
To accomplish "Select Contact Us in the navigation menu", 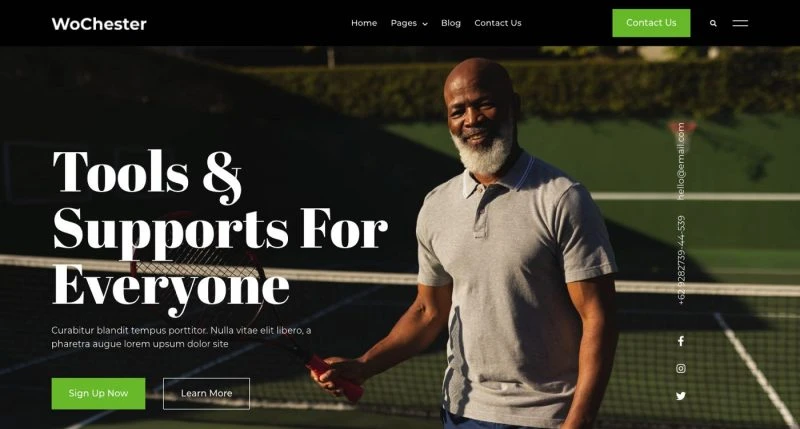I will point(497,23).
